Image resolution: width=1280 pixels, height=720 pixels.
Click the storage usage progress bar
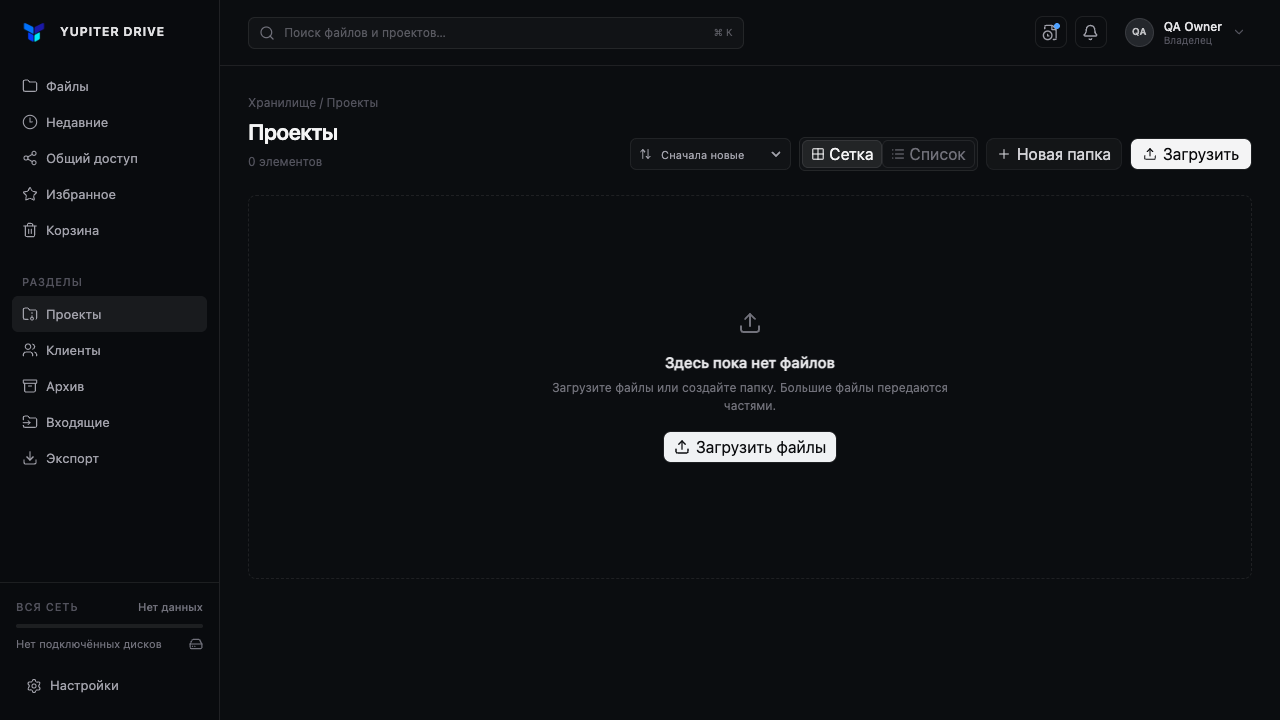110,626
